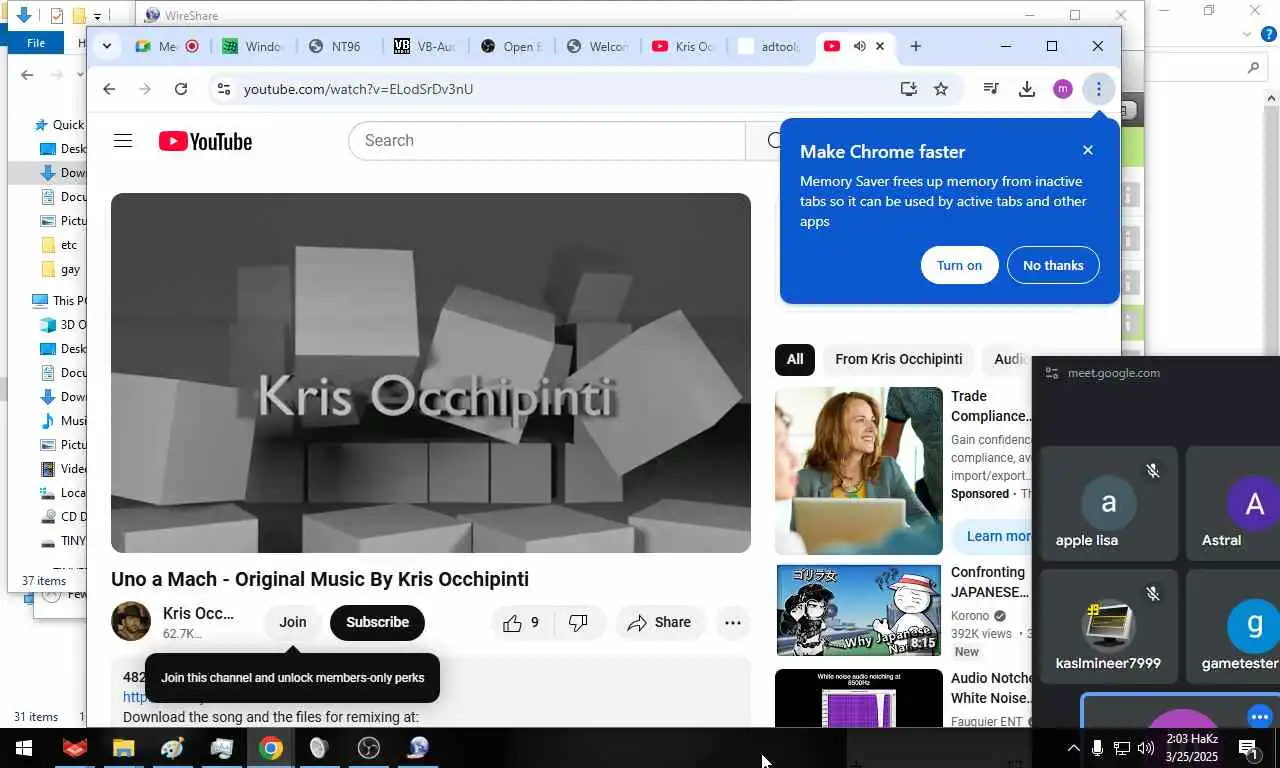Open File Explorer from the taskbar
1280x768 pixels.
click(x=123, y=748)
